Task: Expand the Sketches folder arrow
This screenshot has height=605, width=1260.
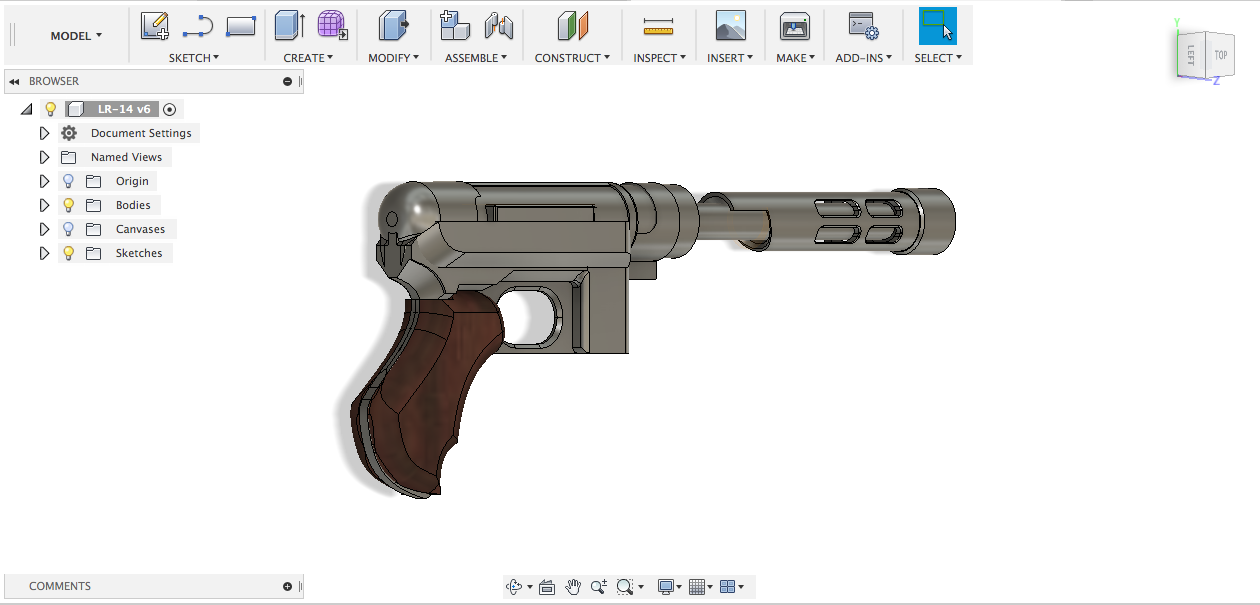Action: coord(44,253)
